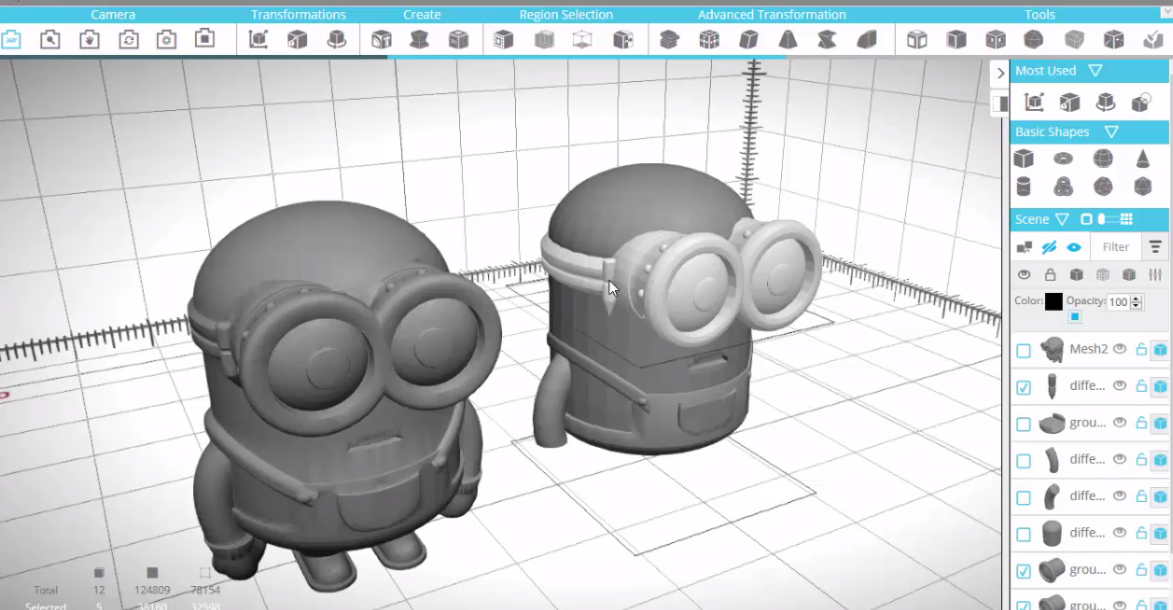Click the orbit camera tool with circular arrows
1173x610 pixels.
(x=128, y=40)
